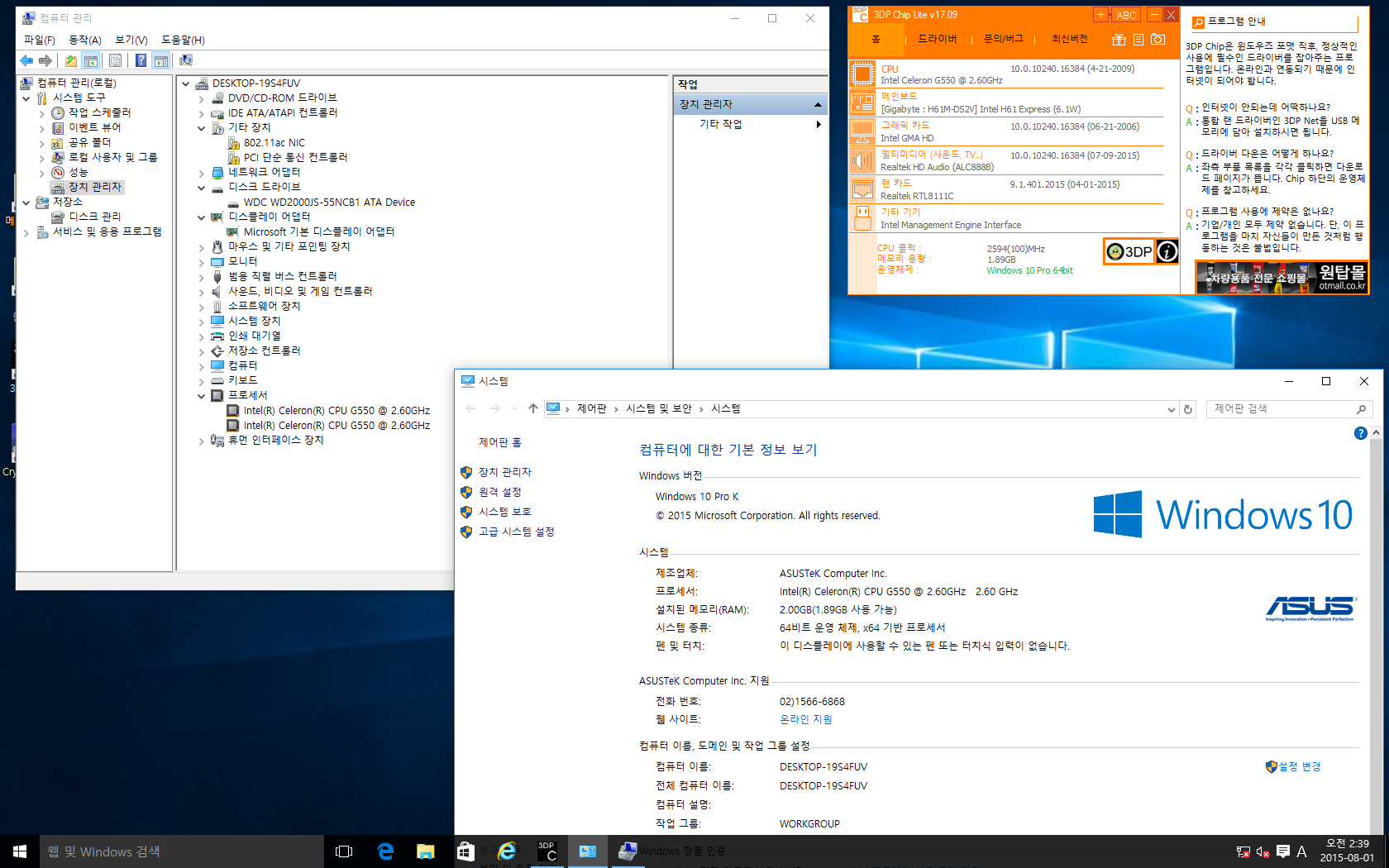This screenshot has width=1389, height=868.
Task: Click the taskbar 웹 및 Windows 검색 box
Action: (x=182, y=851)
